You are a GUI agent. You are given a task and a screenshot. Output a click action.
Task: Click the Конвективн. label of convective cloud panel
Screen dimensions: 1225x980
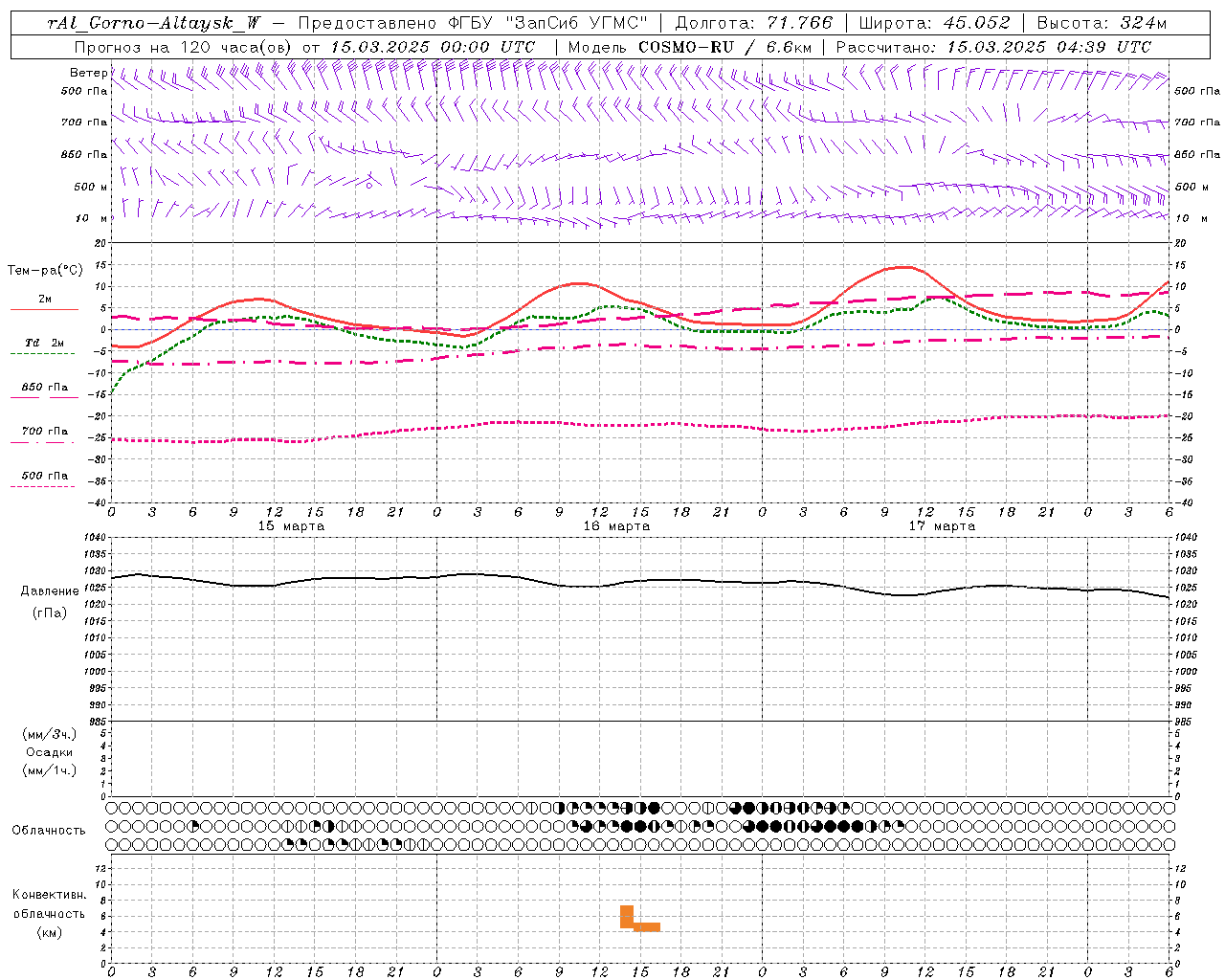coord(50,895)
